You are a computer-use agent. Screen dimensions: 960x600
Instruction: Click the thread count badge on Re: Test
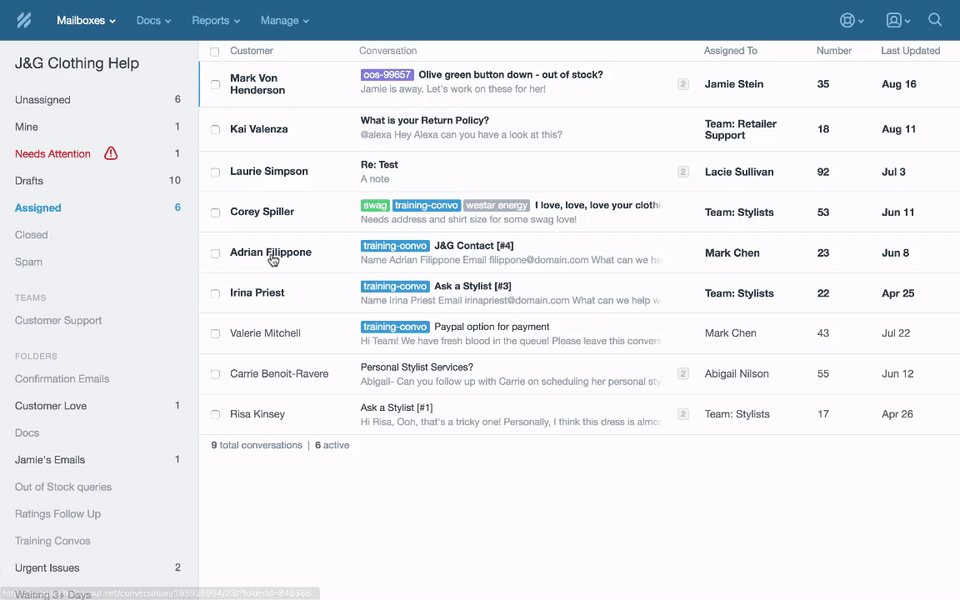683,172
